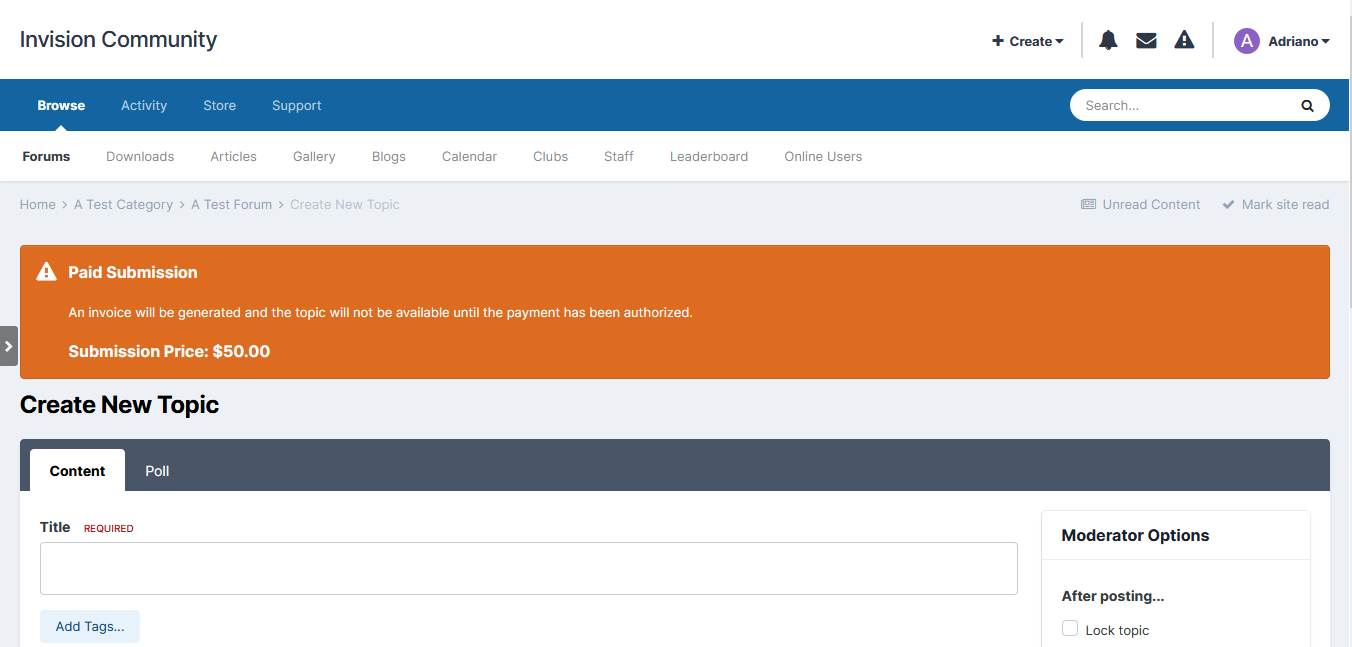
Task: Open the Staff submenu item
Action: pos(619,156)
